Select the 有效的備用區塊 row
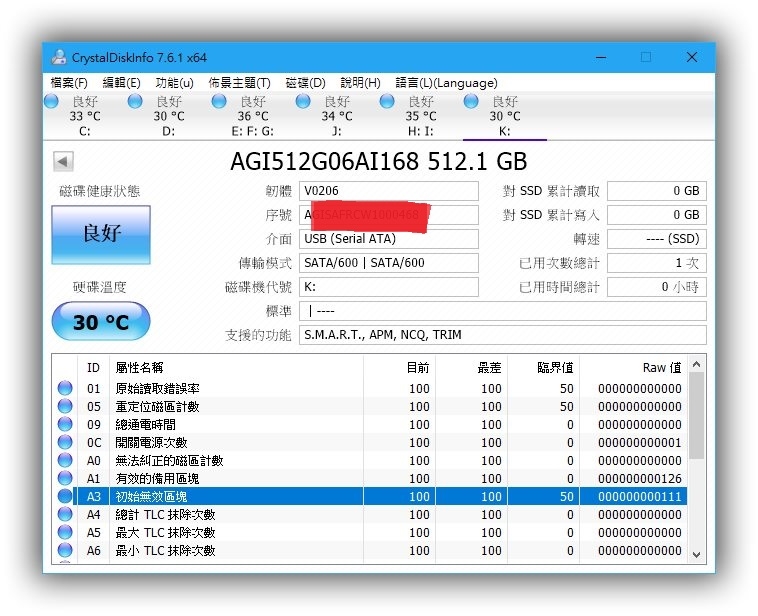This screenshot has height=616, width=758. coord(369,478)
